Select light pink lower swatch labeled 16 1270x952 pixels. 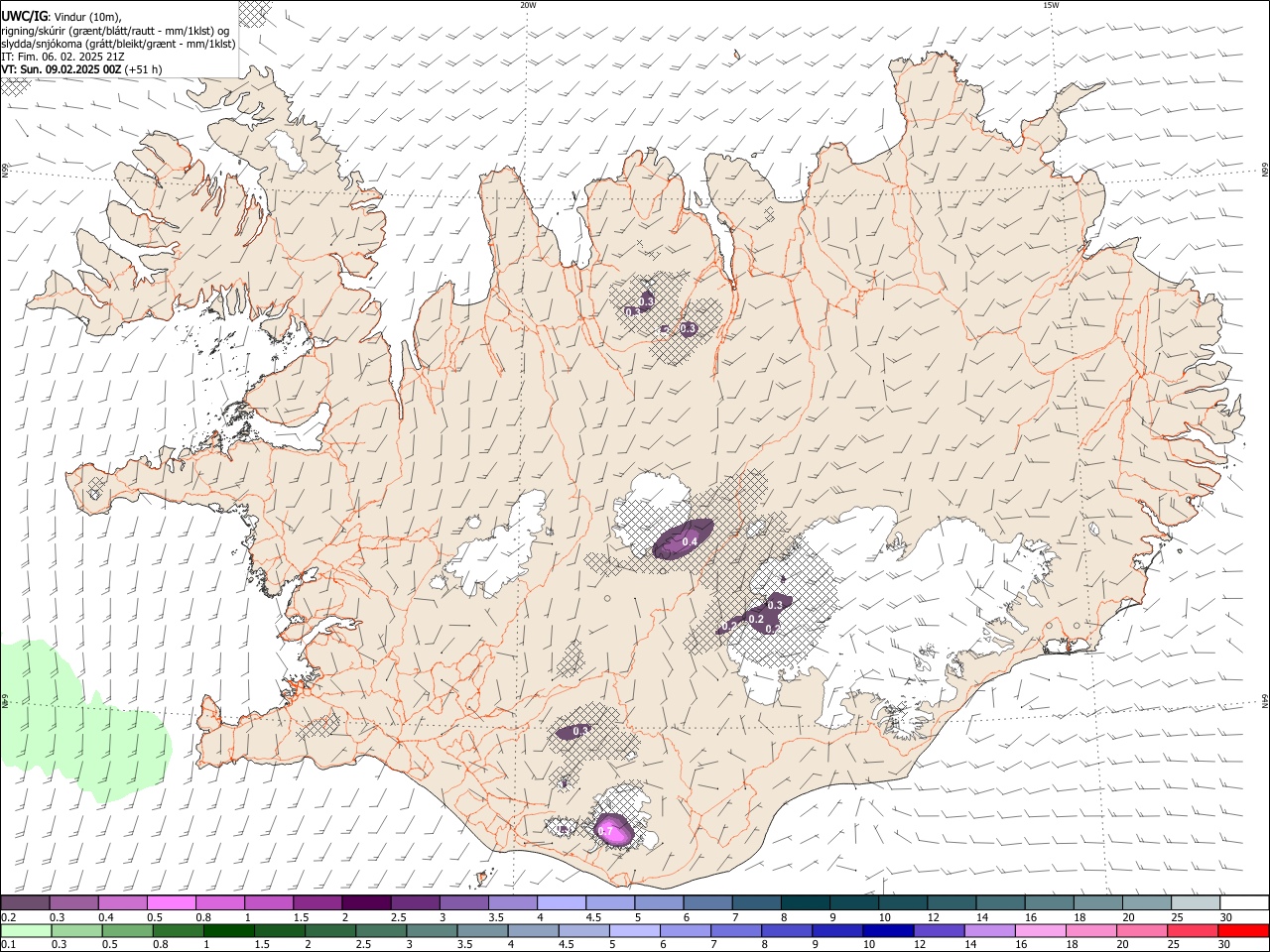click(1041, 930)
